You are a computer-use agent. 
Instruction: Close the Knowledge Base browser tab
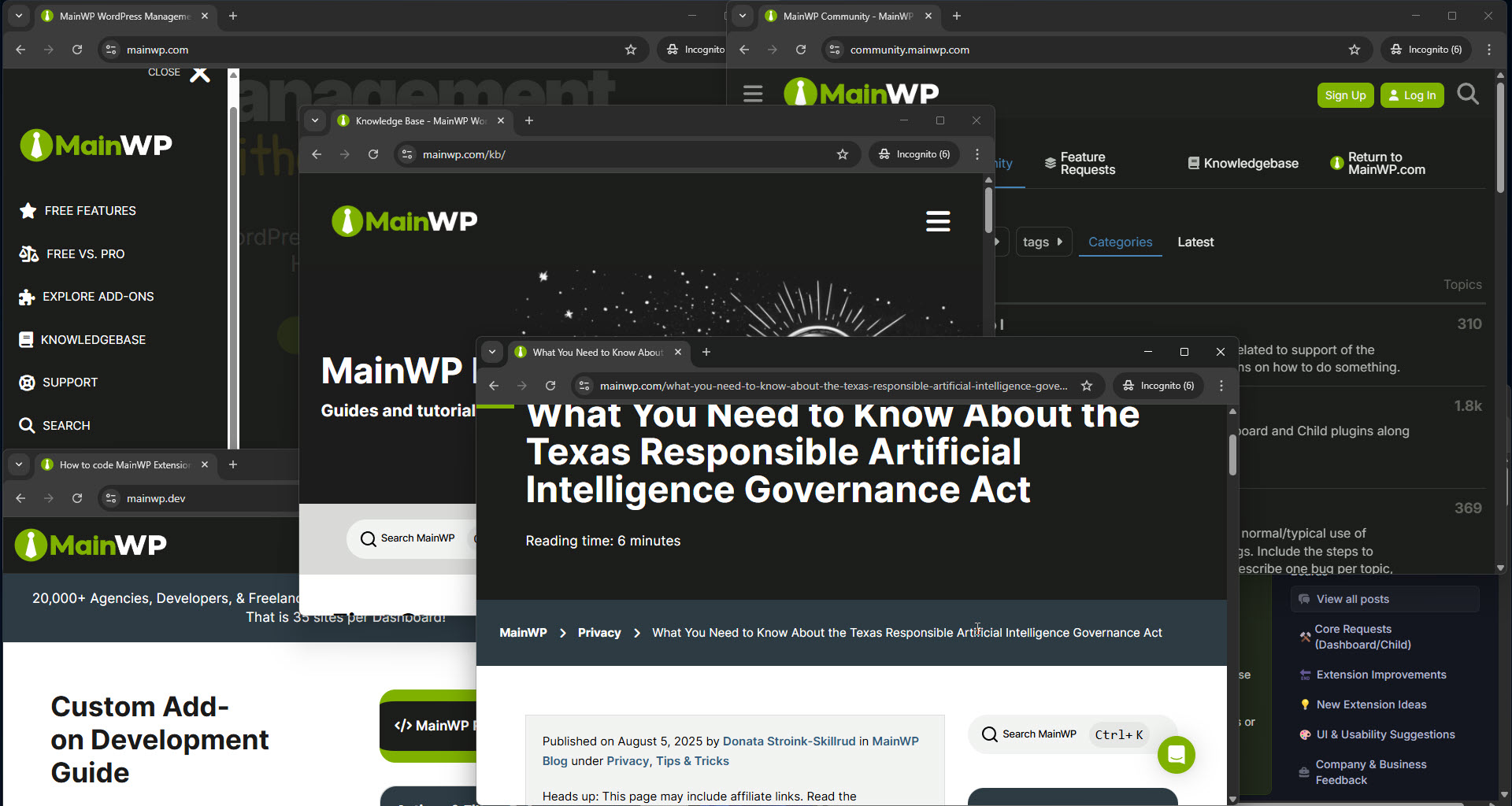pyautogui.click(x=501, y=120)
